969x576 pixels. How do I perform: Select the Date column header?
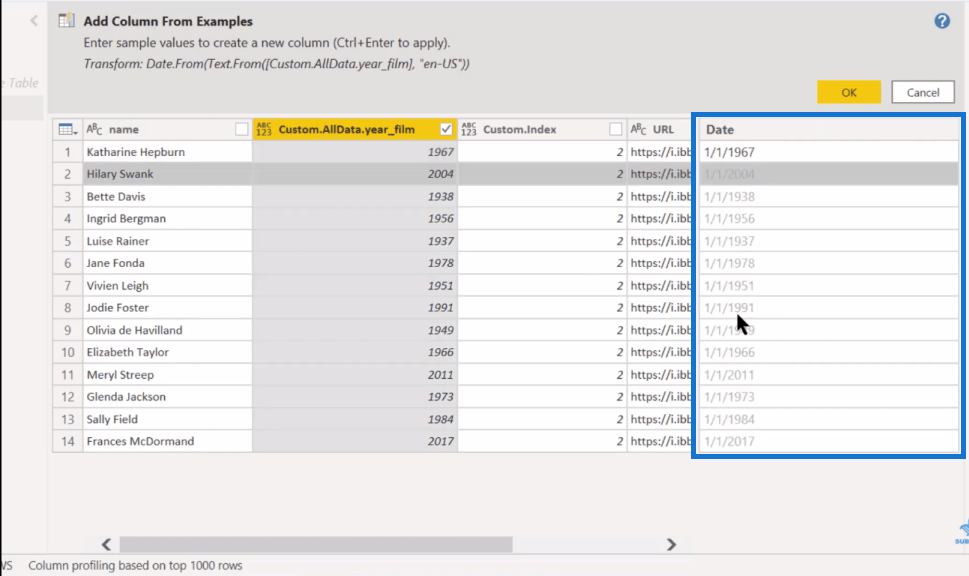click(x=829, y=129)
